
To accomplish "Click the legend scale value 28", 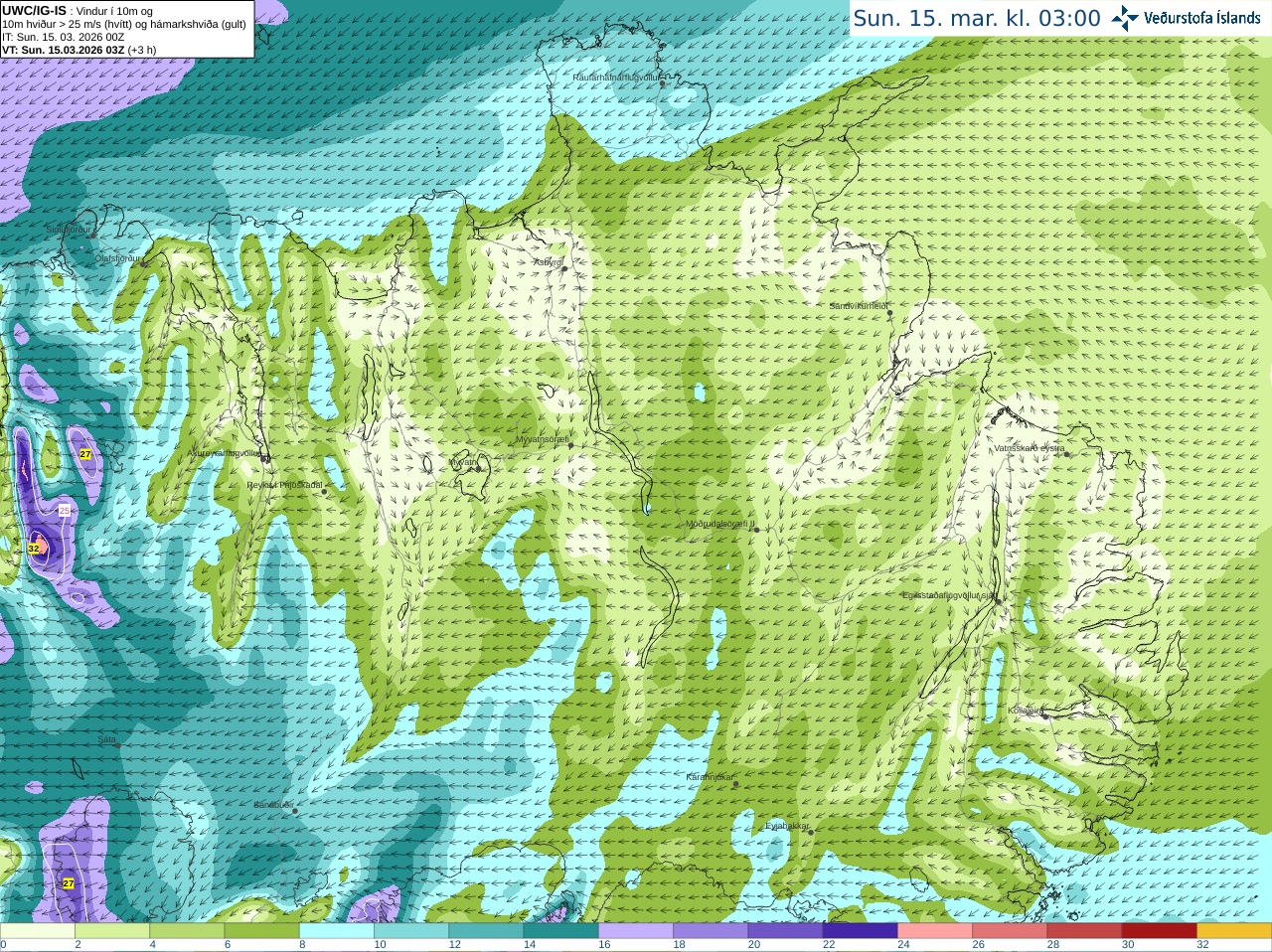I will [1053, 945].
